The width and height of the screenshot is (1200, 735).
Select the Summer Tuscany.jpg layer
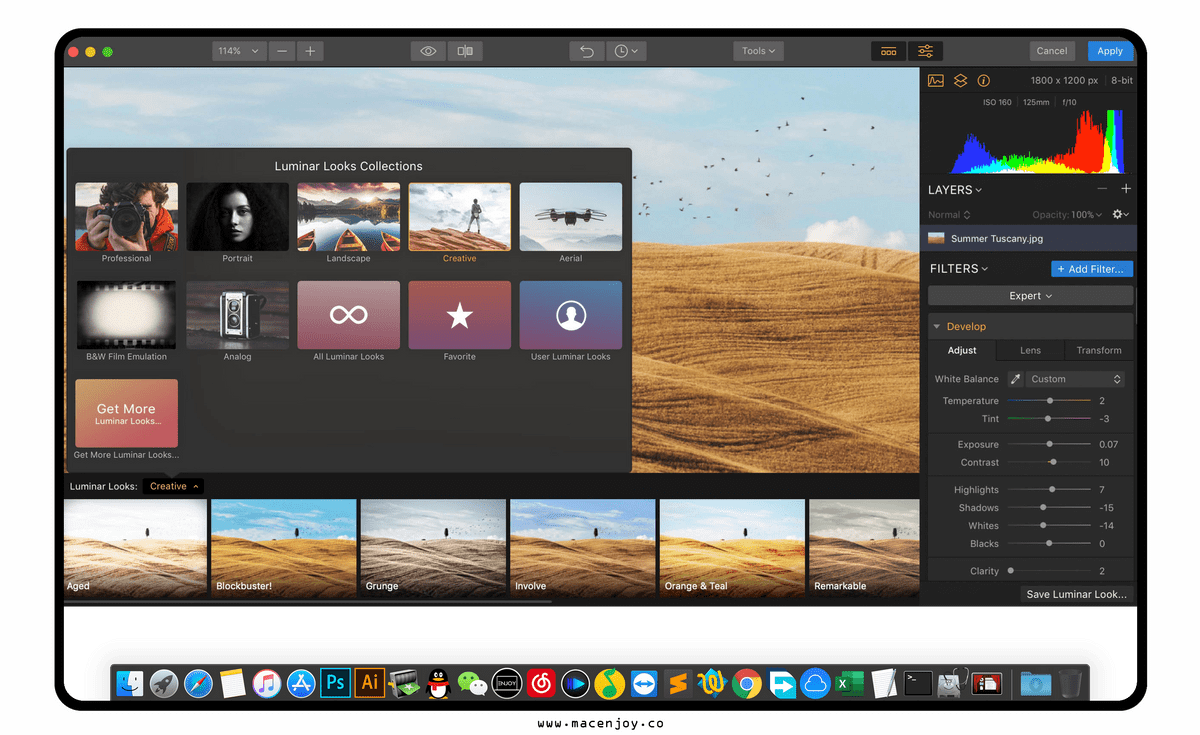coord(1028,239)
